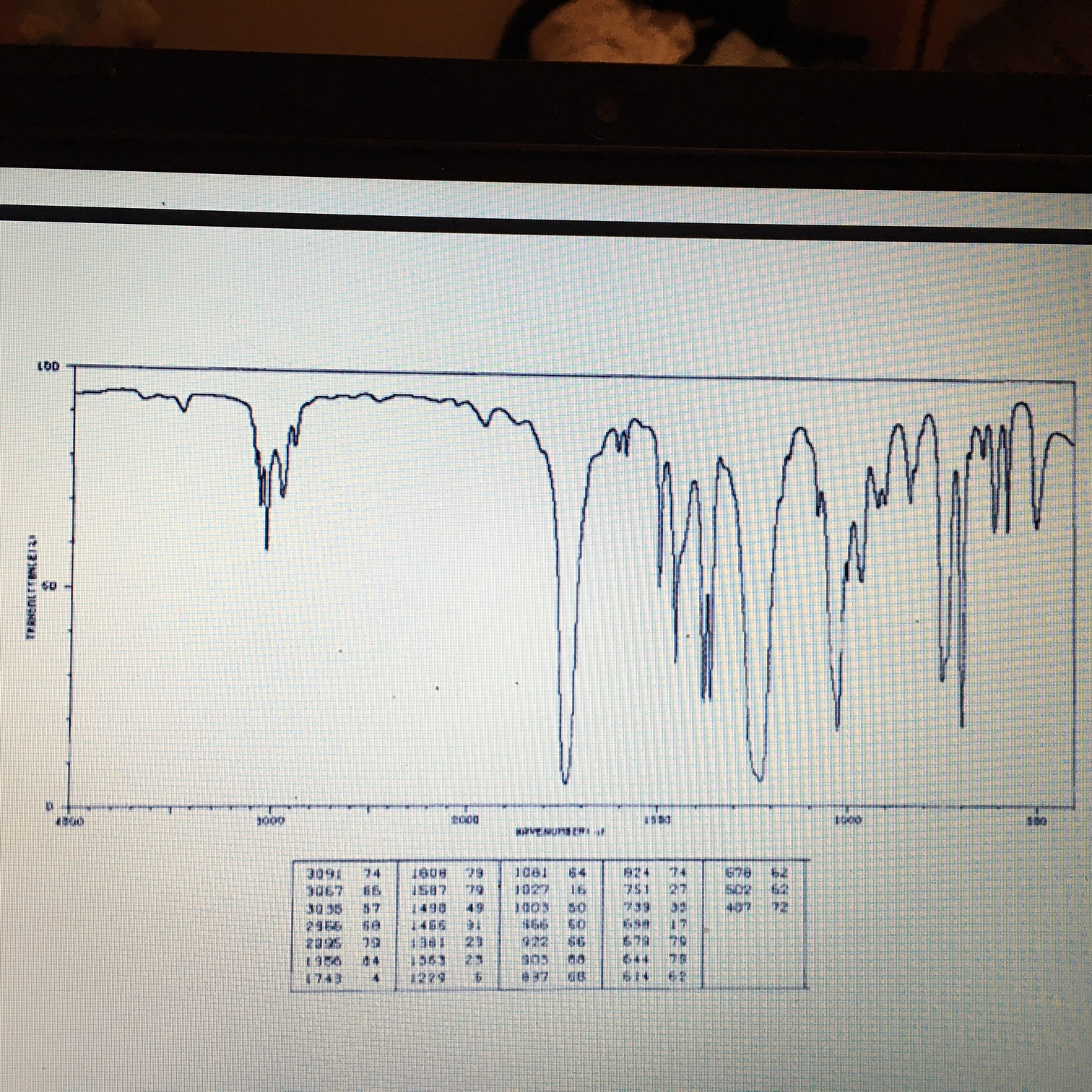
Task: Click the 100 mark on the transmittance axis
Action: 49,365
